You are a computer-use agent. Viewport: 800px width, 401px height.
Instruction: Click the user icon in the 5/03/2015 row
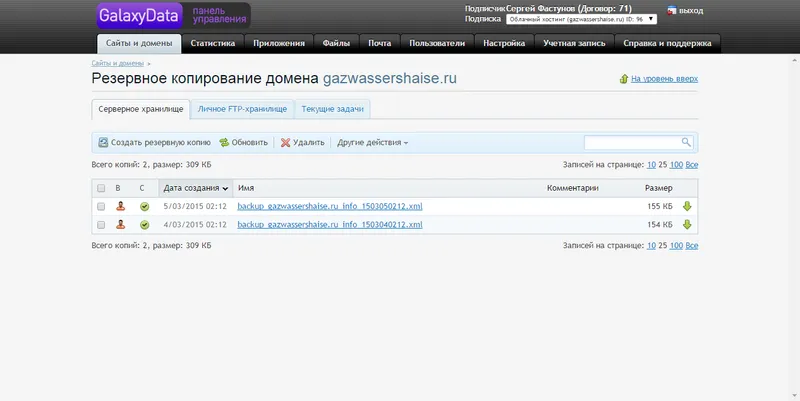point(120,206)
